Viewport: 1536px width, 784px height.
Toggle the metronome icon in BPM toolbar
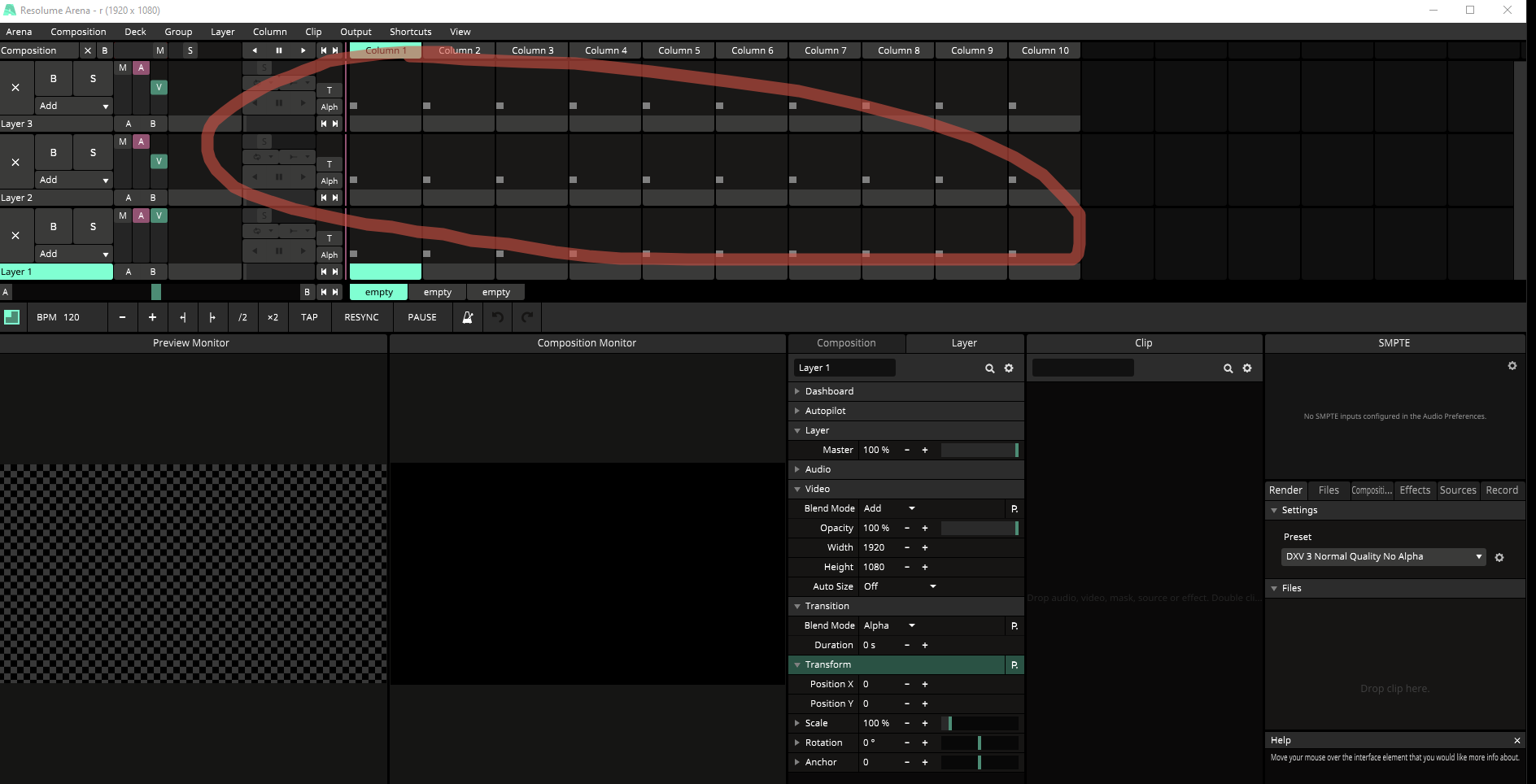pyautogui.click(x=468, y=317)
